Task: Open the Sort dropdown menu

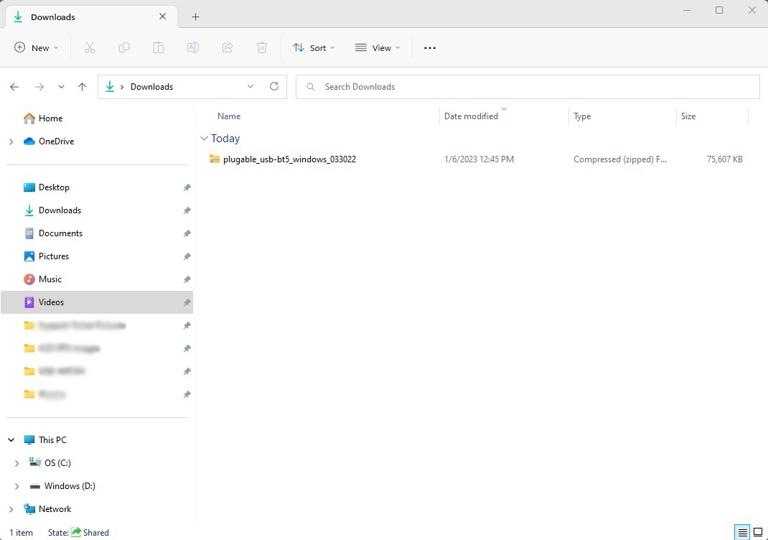Action: click(x=313, y=48)
